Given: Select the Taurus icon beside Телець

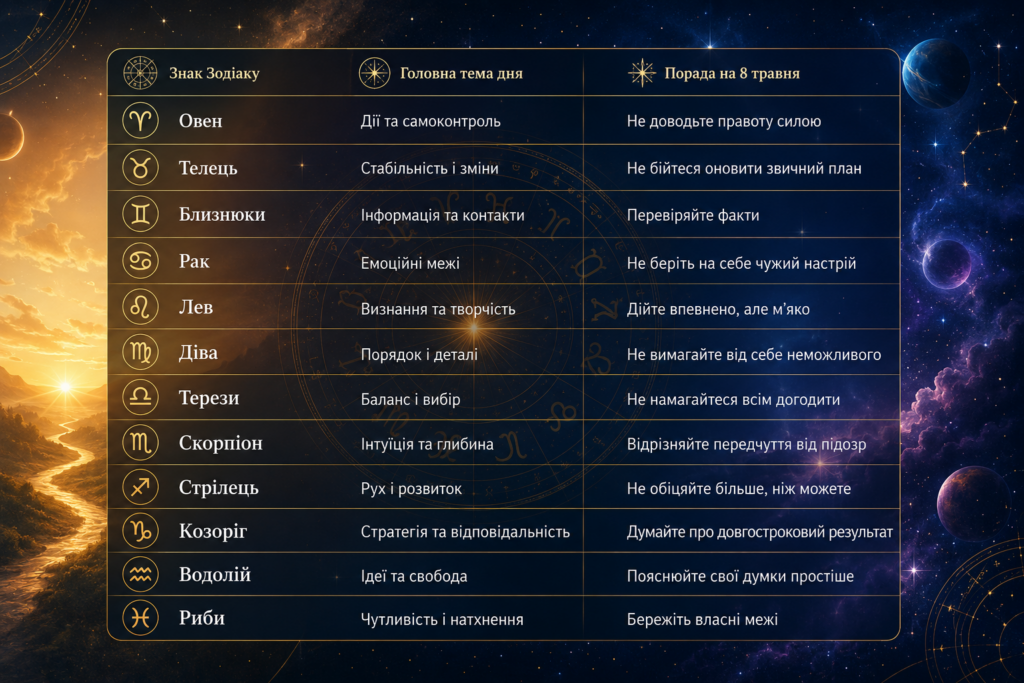Looking at the screenshot, I should 140,168.
